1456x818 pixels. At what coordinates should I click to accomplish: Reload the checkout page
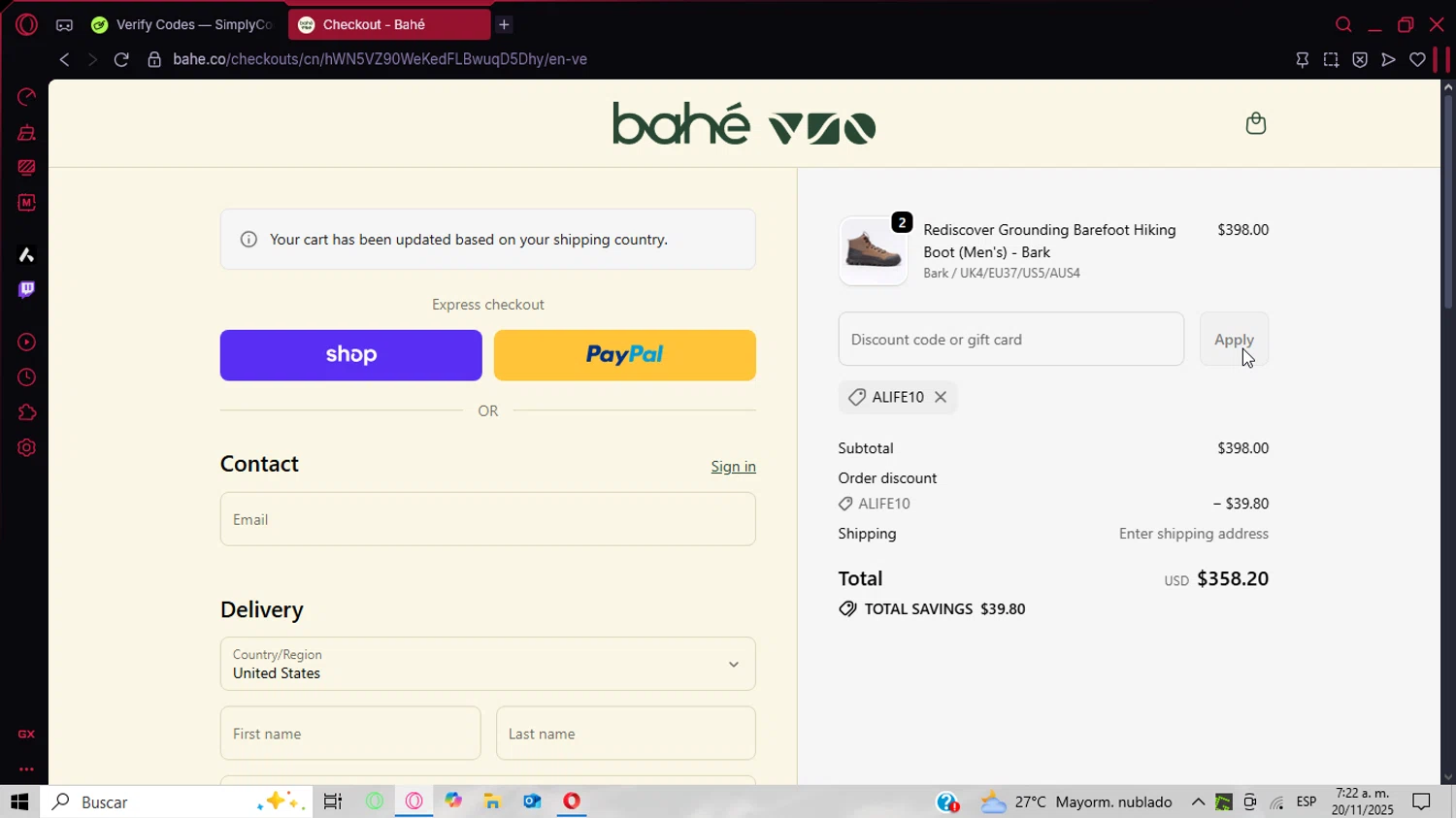coord(121,59)
